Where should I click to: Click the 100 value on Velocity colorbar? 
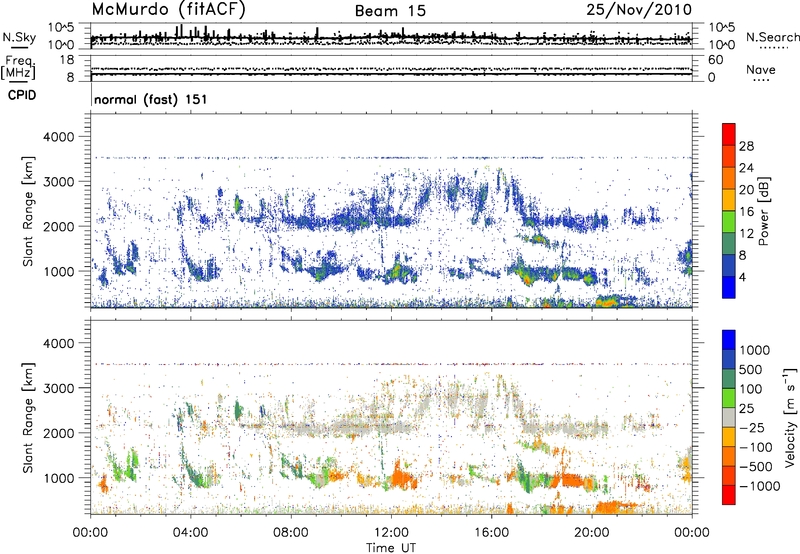753,389
